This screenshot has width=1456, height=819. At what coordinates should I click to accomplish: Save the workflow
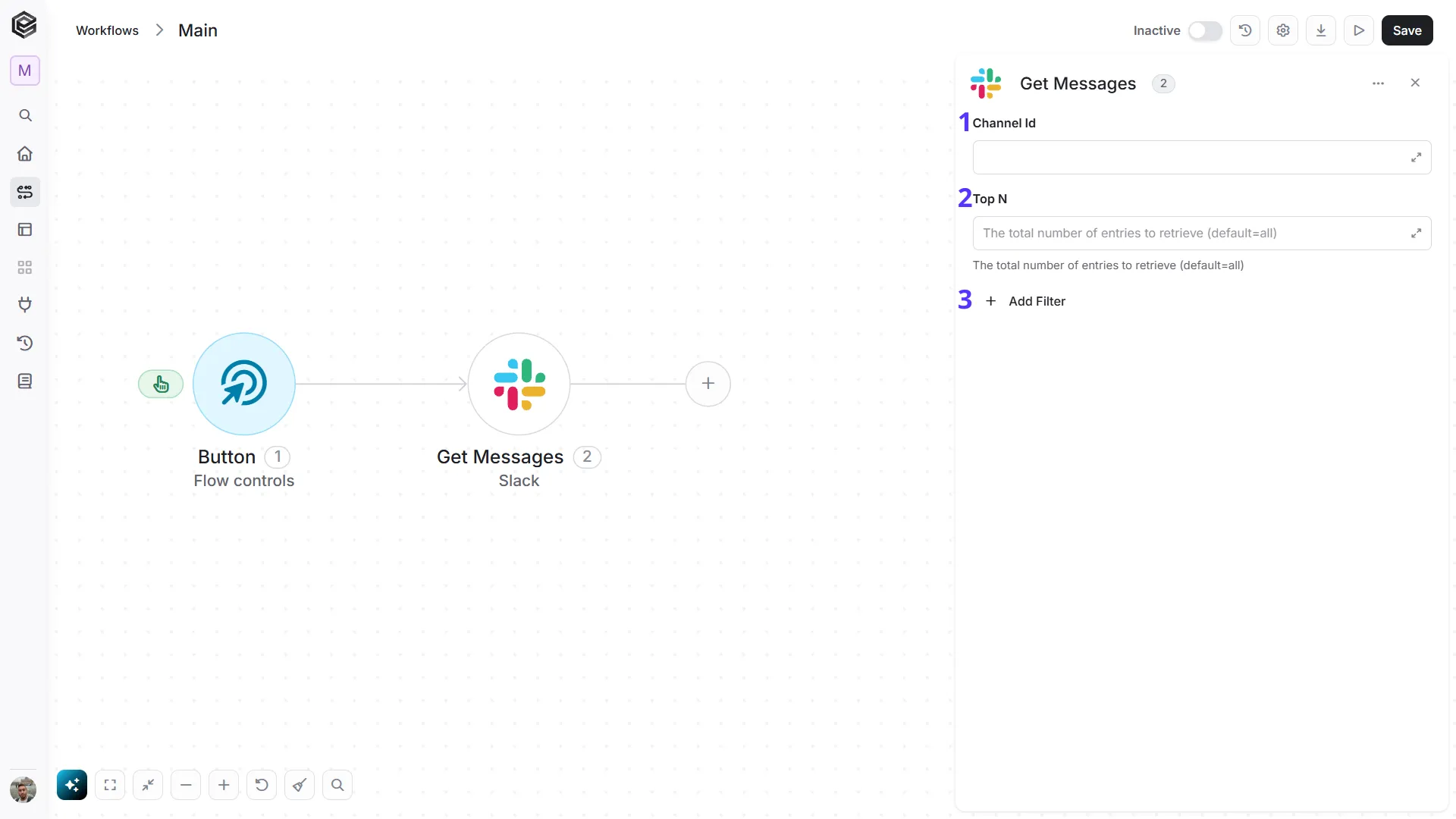click(1407, 30)
